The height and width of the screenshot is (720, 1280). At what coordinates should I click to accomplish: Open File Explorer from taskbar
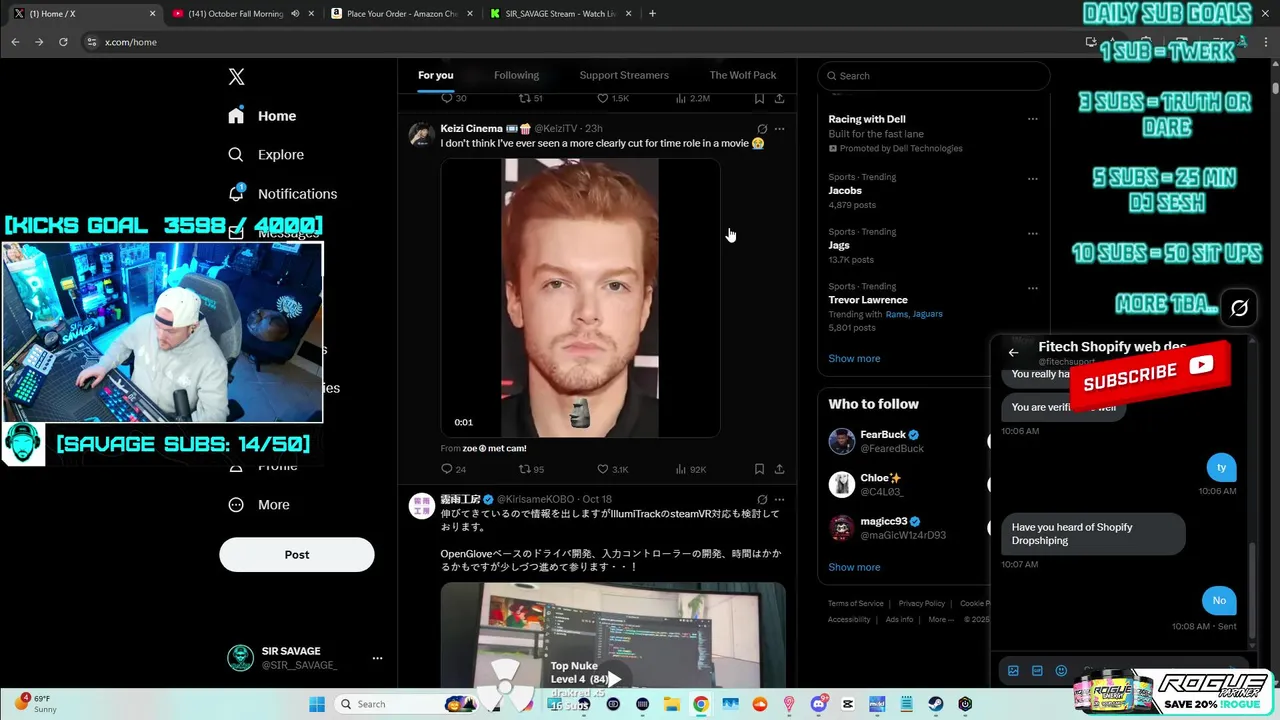[x=672, y=704]
